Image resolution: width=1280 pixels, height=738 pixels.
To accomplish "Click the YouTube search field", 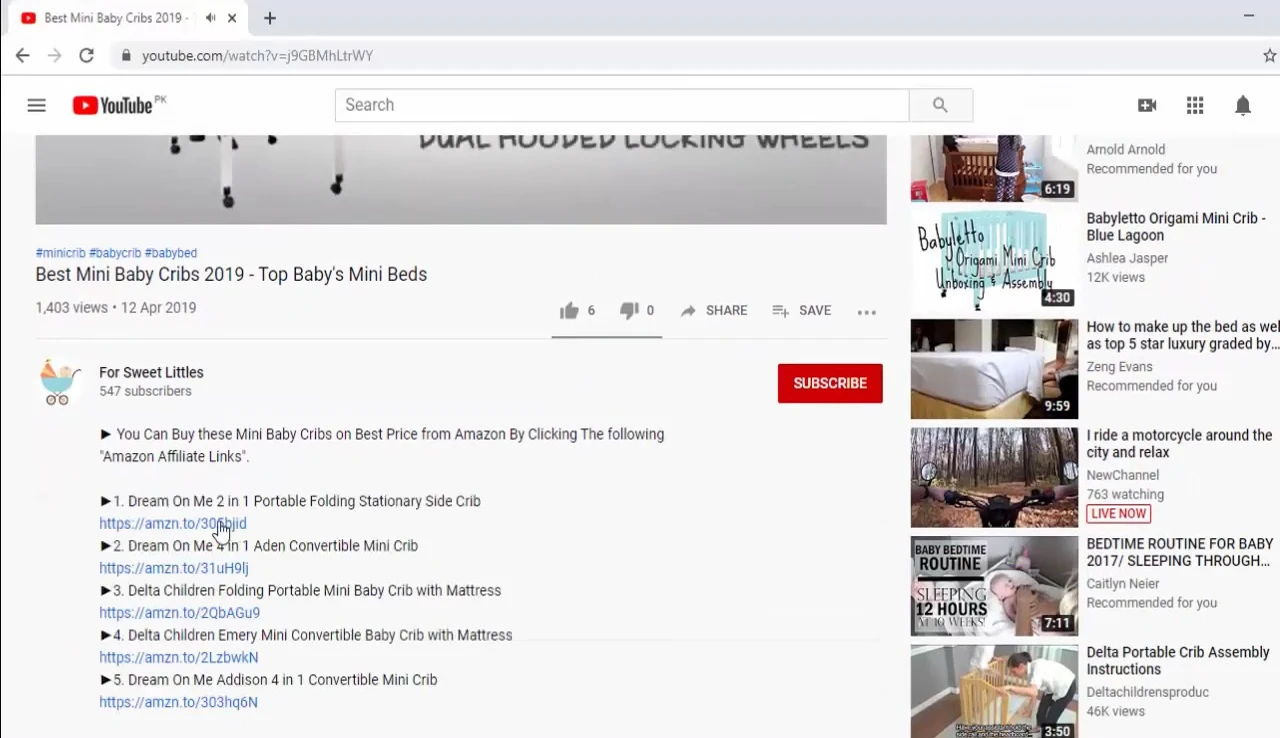I will 622,105.
